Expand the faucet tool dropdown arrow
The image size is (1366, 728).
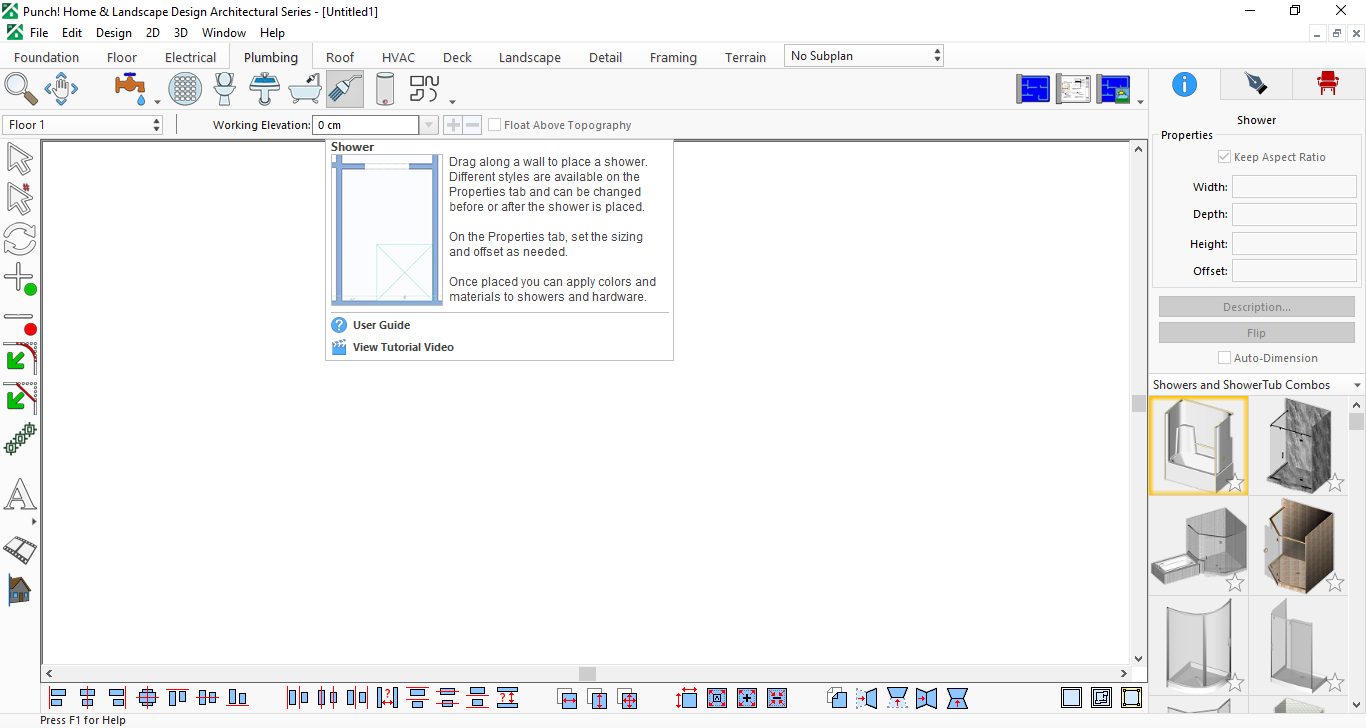click(x=157, y=101)
